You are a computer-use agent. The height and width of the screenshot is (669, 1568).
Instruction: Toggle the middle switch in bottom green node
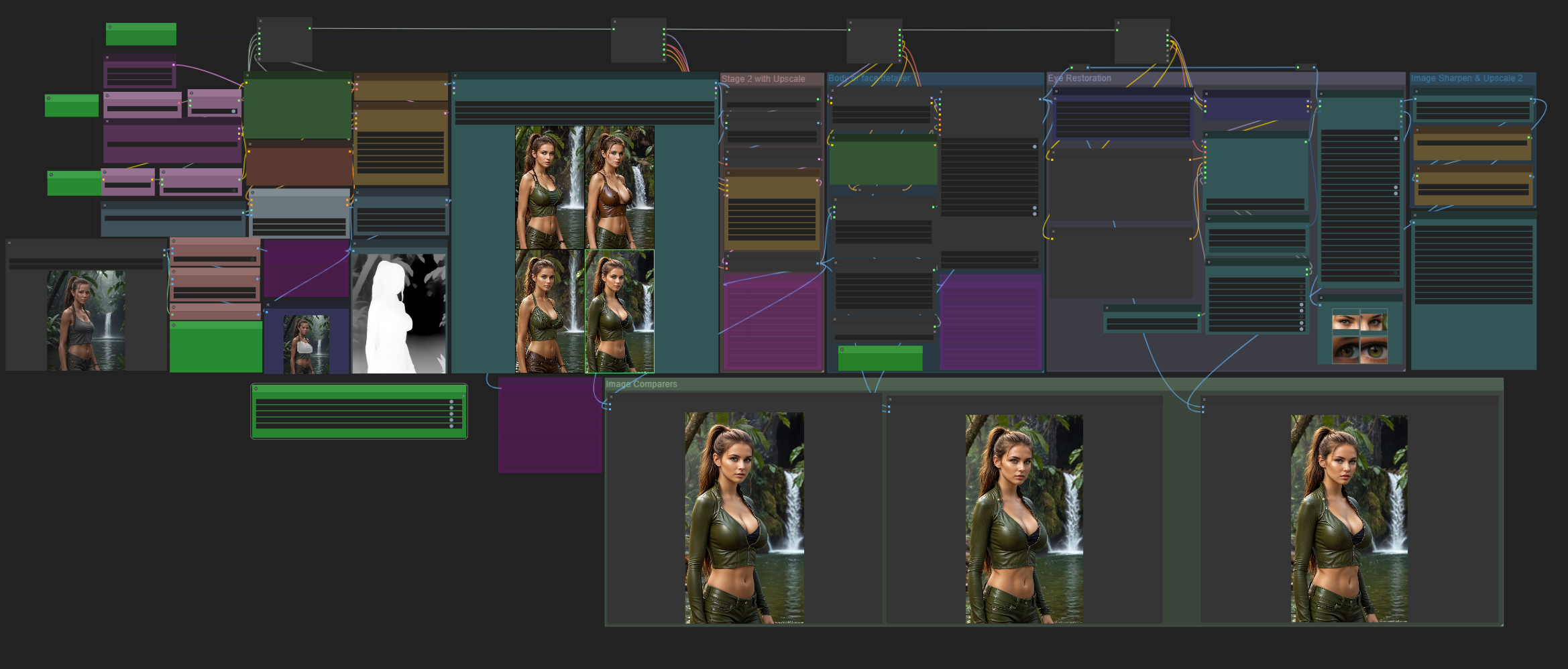point(451,414)
